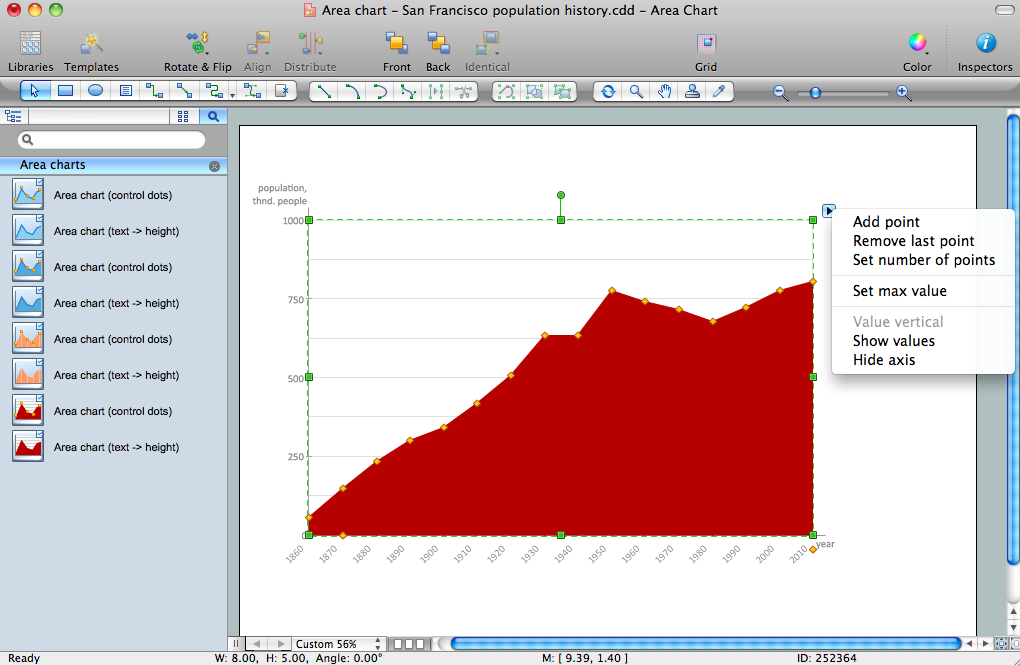Screen dimensions: 1020x665
Task: Select the Rectangle tool
Action: [x=64, y=91]
